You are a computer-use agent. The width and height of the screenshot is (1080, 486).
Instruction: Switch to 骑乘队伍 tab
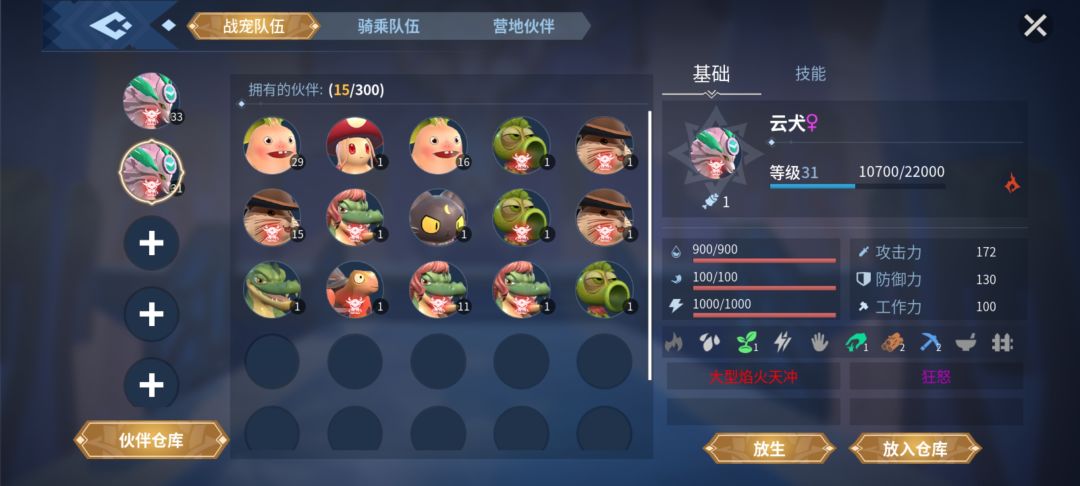[x=388, y=27]
